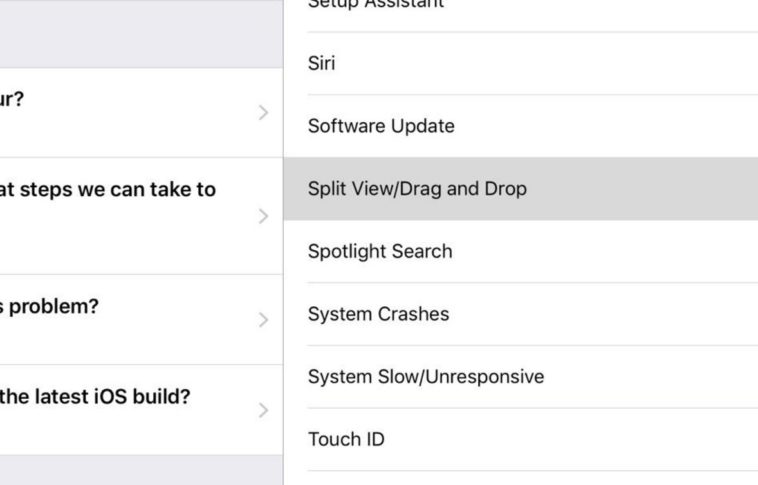The width and height of the screenshot is (758, 485).
Task: Pick Spotlight Search from the topic list
Action: 380,251
